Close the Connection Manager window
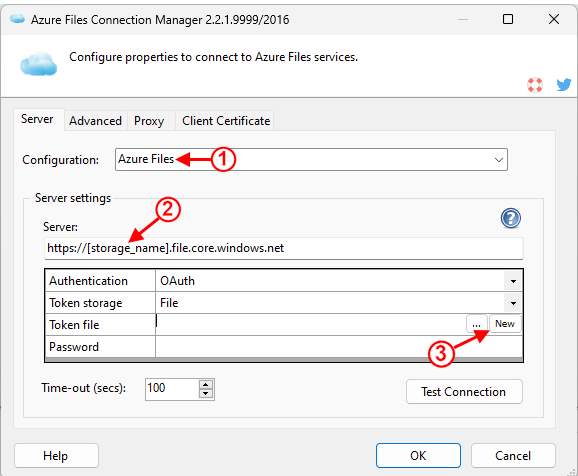 [554, 19]
